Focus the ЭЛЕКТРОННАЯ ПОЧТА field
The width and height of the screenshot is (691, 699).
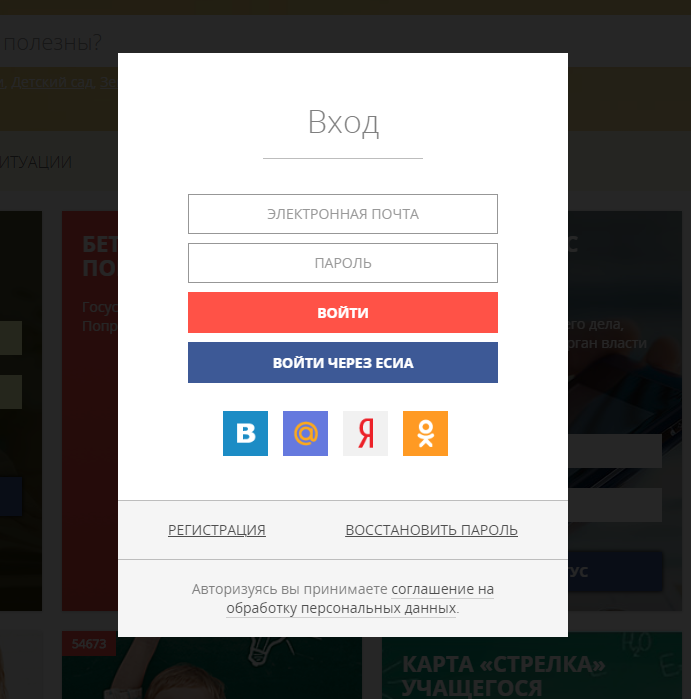pos(342,214)
